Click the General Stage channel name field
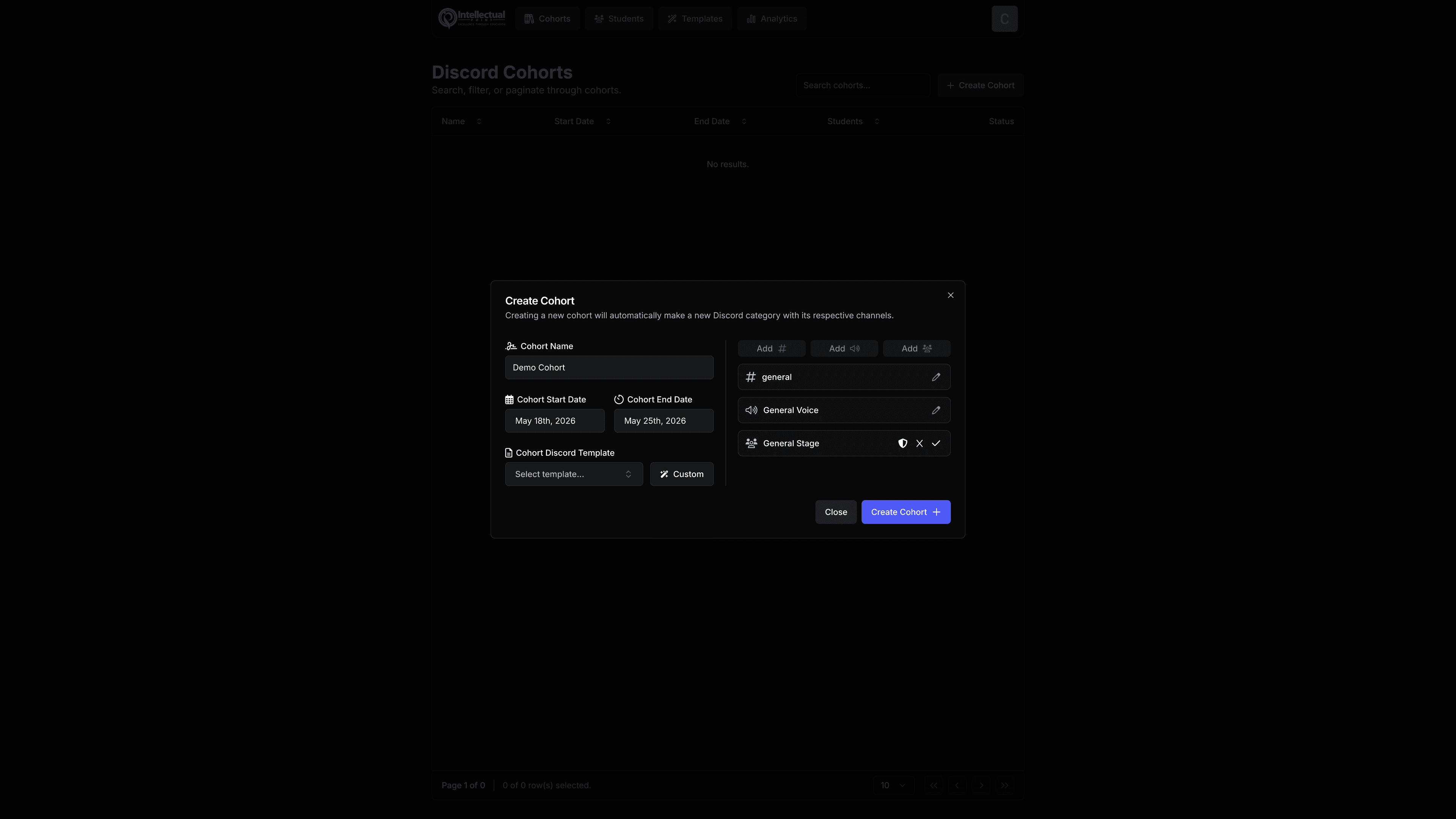The image size is (1456, 819). click(x=825, y=443)
